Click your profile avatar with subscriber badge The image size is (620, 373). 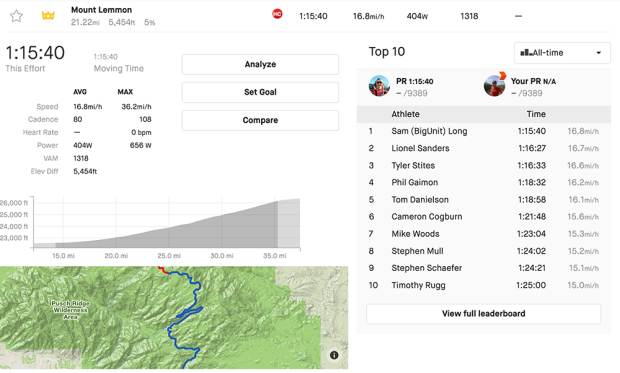click(494, 85)
